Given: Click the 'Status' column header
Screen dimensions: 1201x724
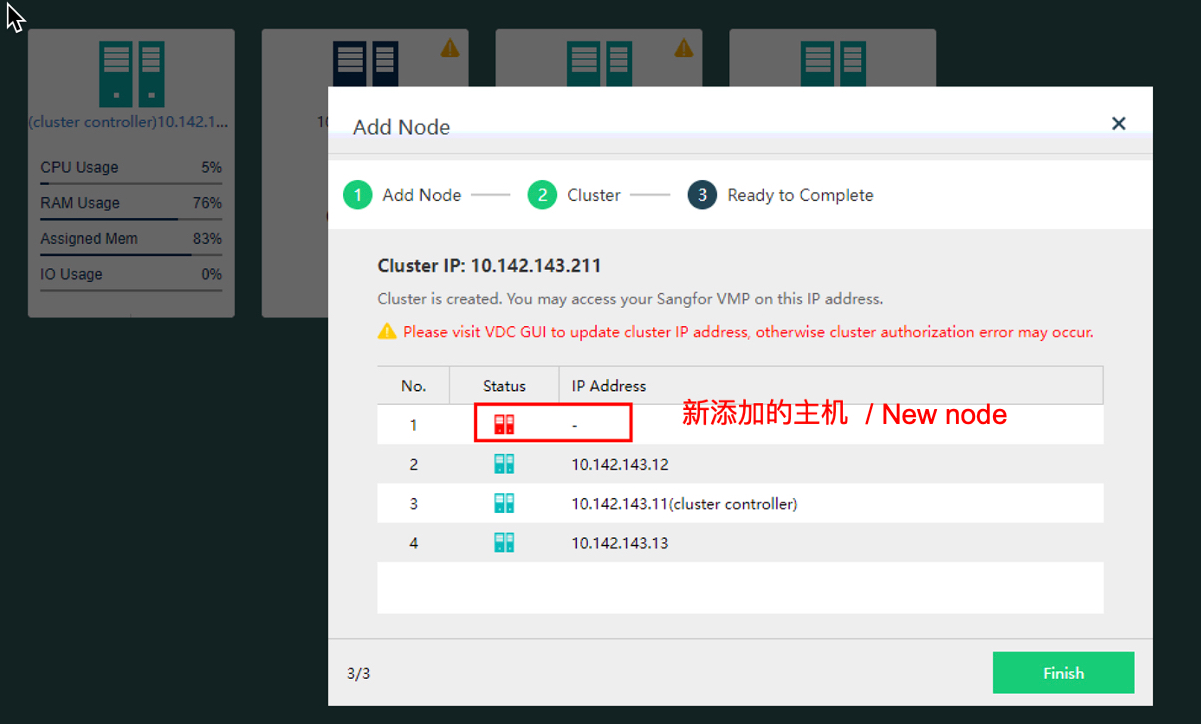Looking at the screenshot, I should coord(504,386).
